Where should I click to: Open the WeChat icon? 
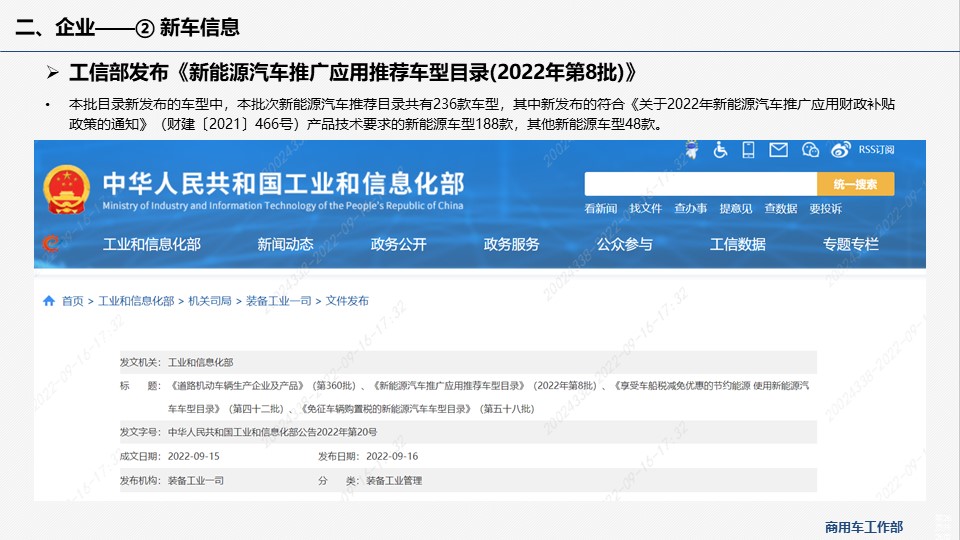coord(810,149)
